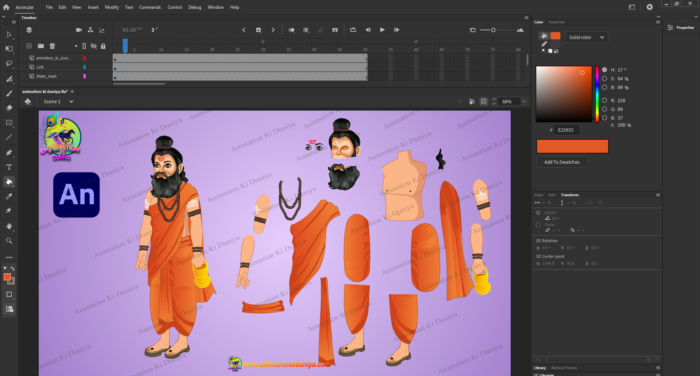Select the R red radio button

(604, 100)
